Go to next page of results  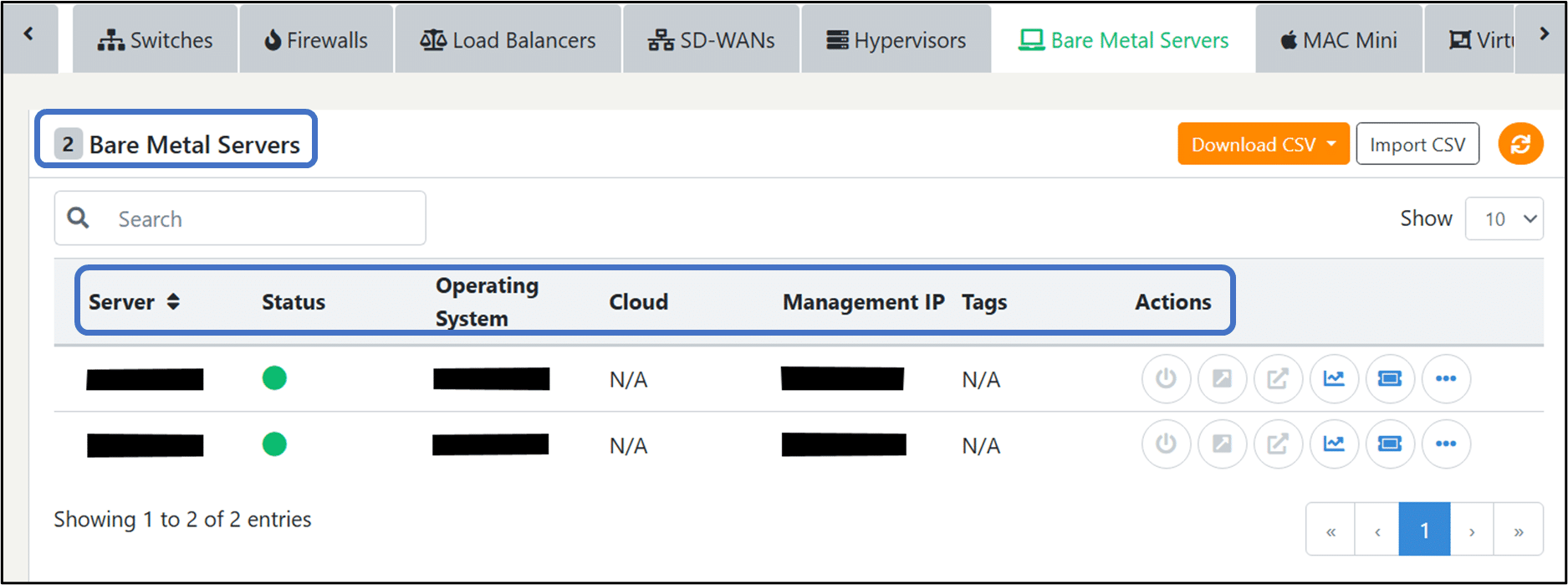tap(1472, 530)
